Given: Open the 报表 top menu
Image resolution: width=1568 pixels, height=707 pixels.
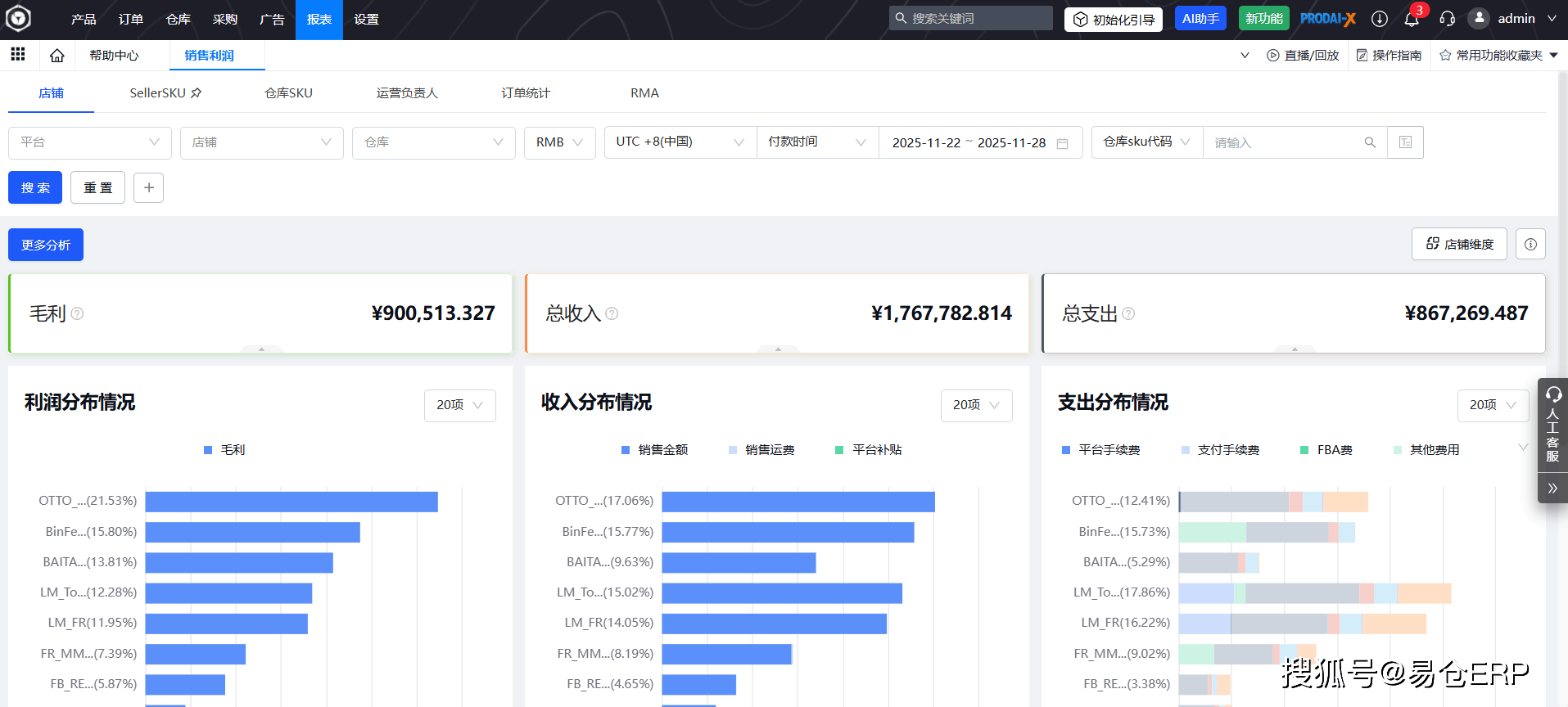Looking at the screenshot, I should tap(319, 19).
